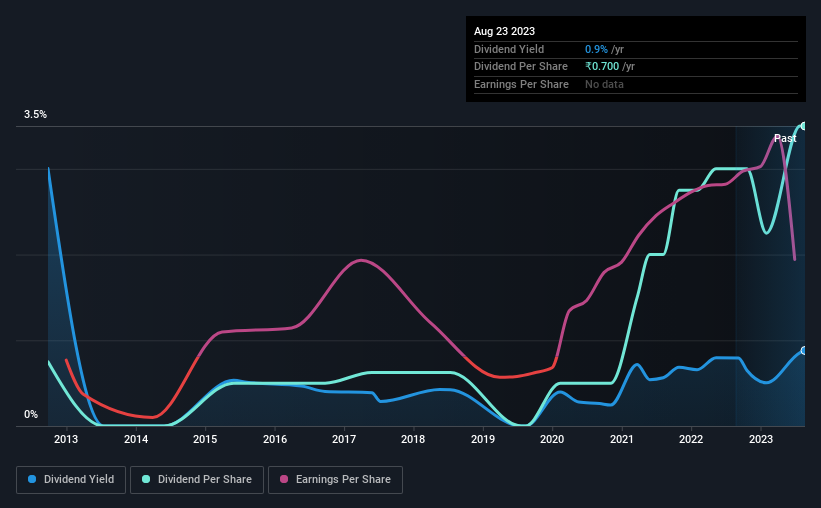
Task: Toggle the Dividend Per Share legend button
Action: (197, 479)
